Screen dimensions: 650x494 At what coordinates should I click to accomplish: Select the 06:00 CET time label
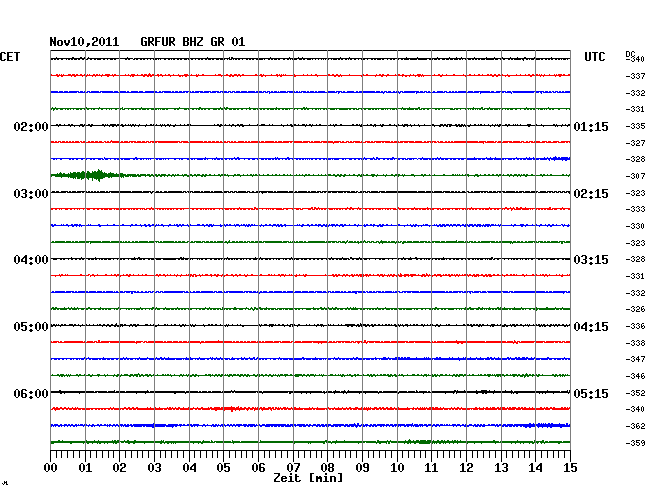tap(31, 393)
